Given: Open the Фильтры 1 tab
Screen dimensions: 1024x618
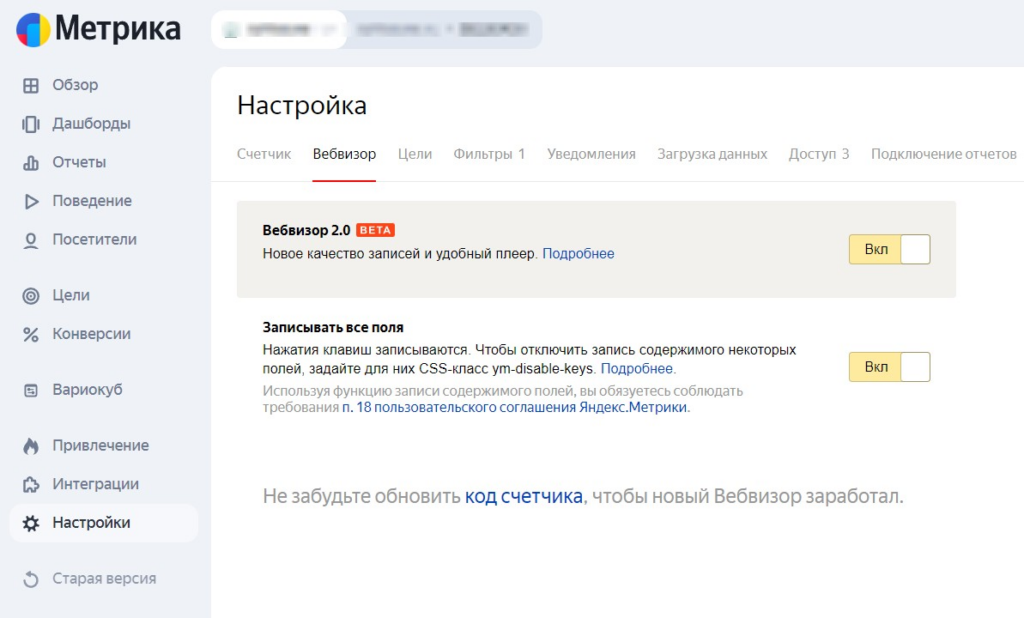Looking at the screenshot, I should [489, 154].
